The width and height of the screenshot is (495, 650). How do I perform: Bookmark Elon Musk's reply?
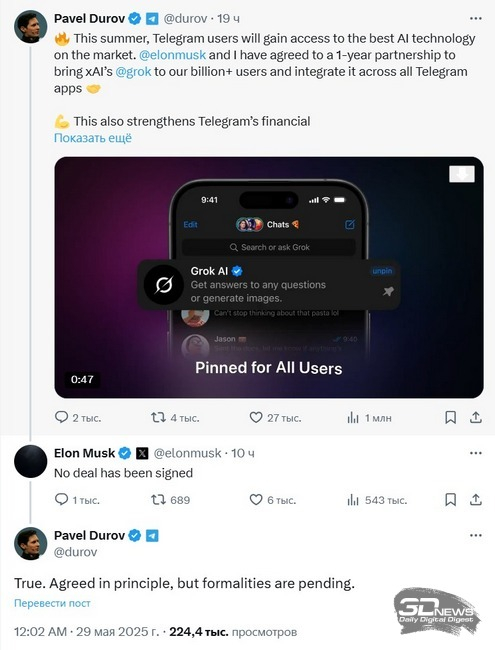click(x=450, y=500)
